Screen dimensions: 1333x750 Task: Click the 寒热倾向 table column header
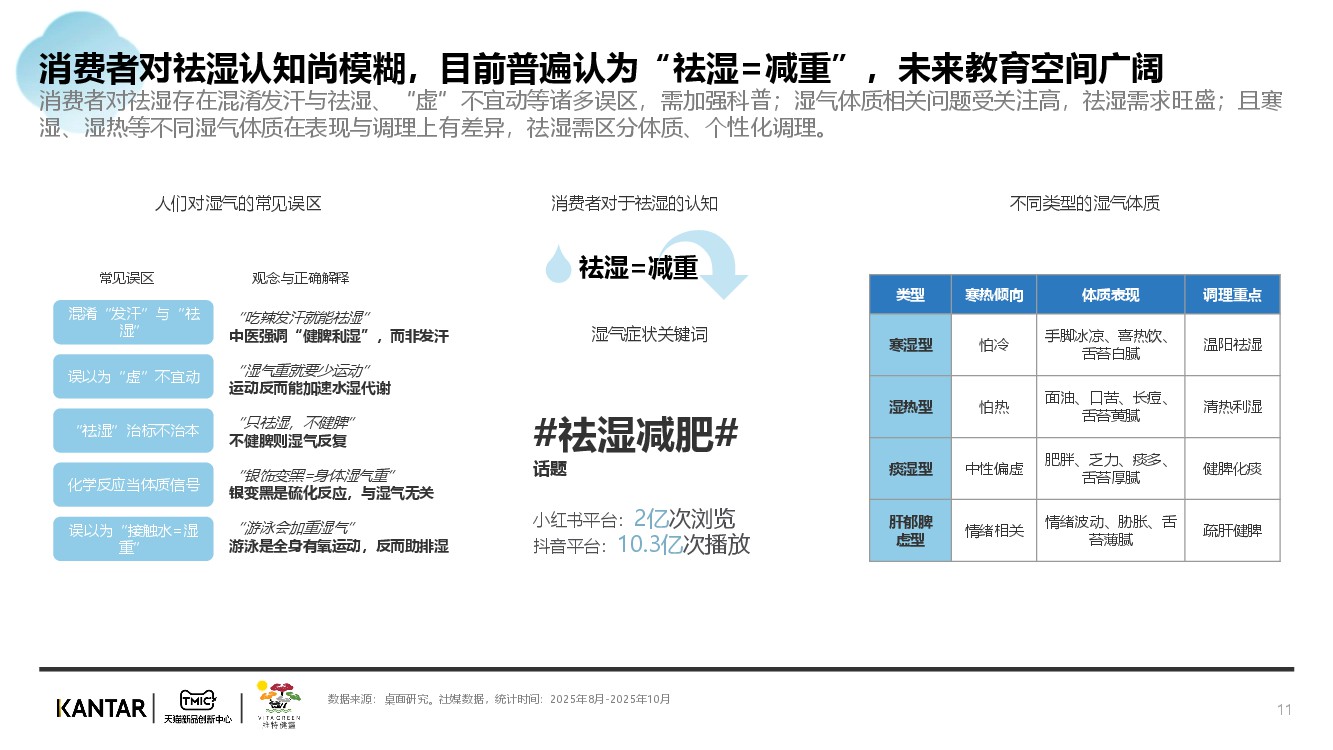(x=993, y=295)
